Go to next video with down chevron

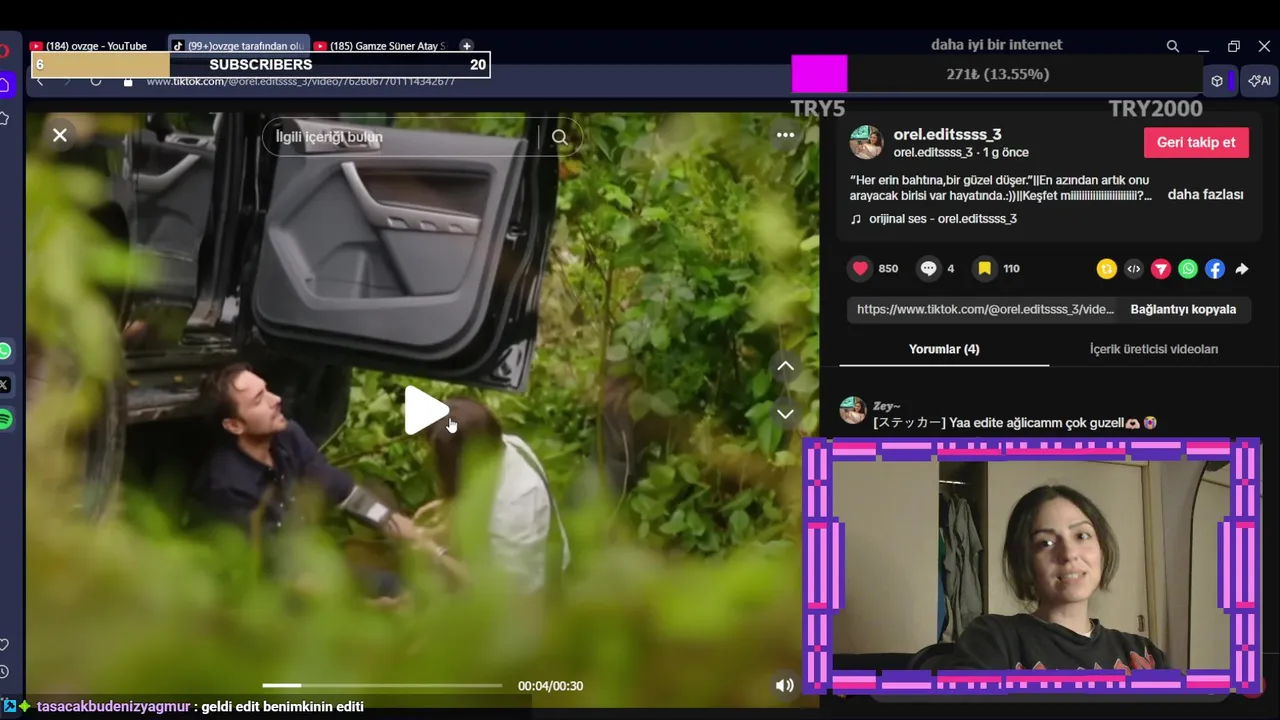786,413
